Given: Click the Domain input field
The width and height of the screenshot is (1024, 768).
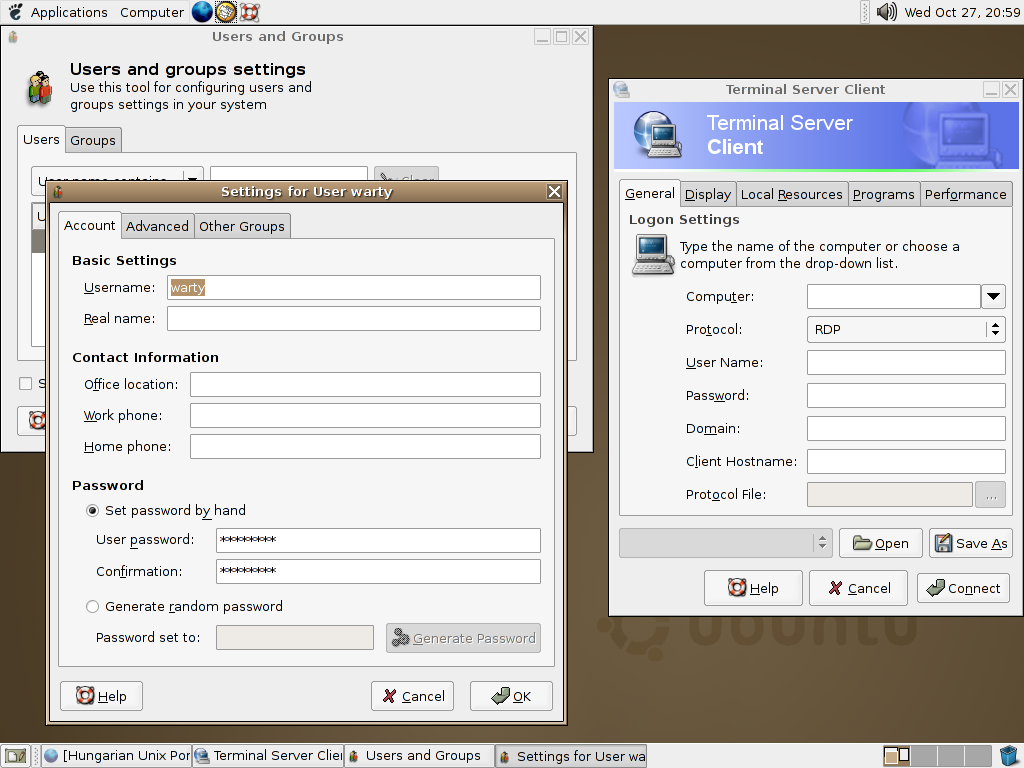Looking at the screenshot, I should pyautogui.click(x=906, y=428).
